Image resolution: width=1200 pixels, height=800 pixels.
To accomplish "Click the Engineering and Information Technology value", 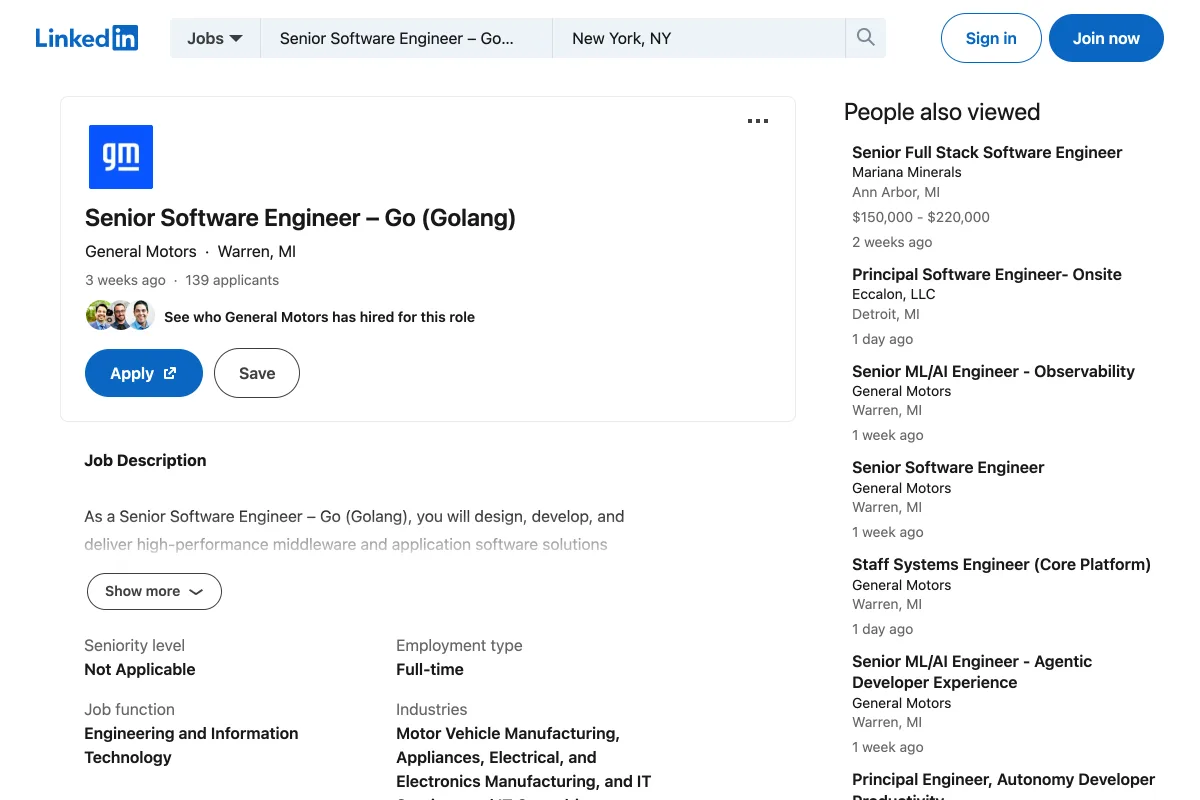I will click(x=191, y=745).
